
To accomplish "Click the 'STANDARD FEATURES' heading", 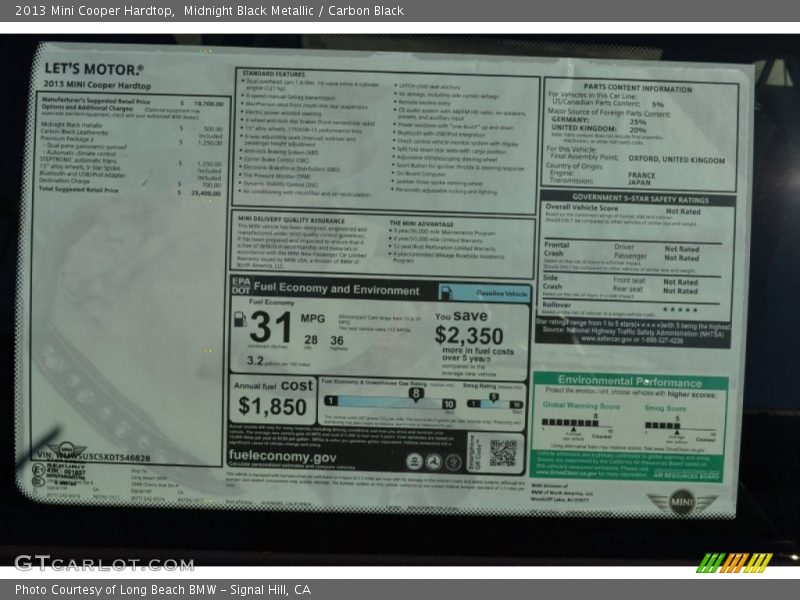I will point(273,74).
